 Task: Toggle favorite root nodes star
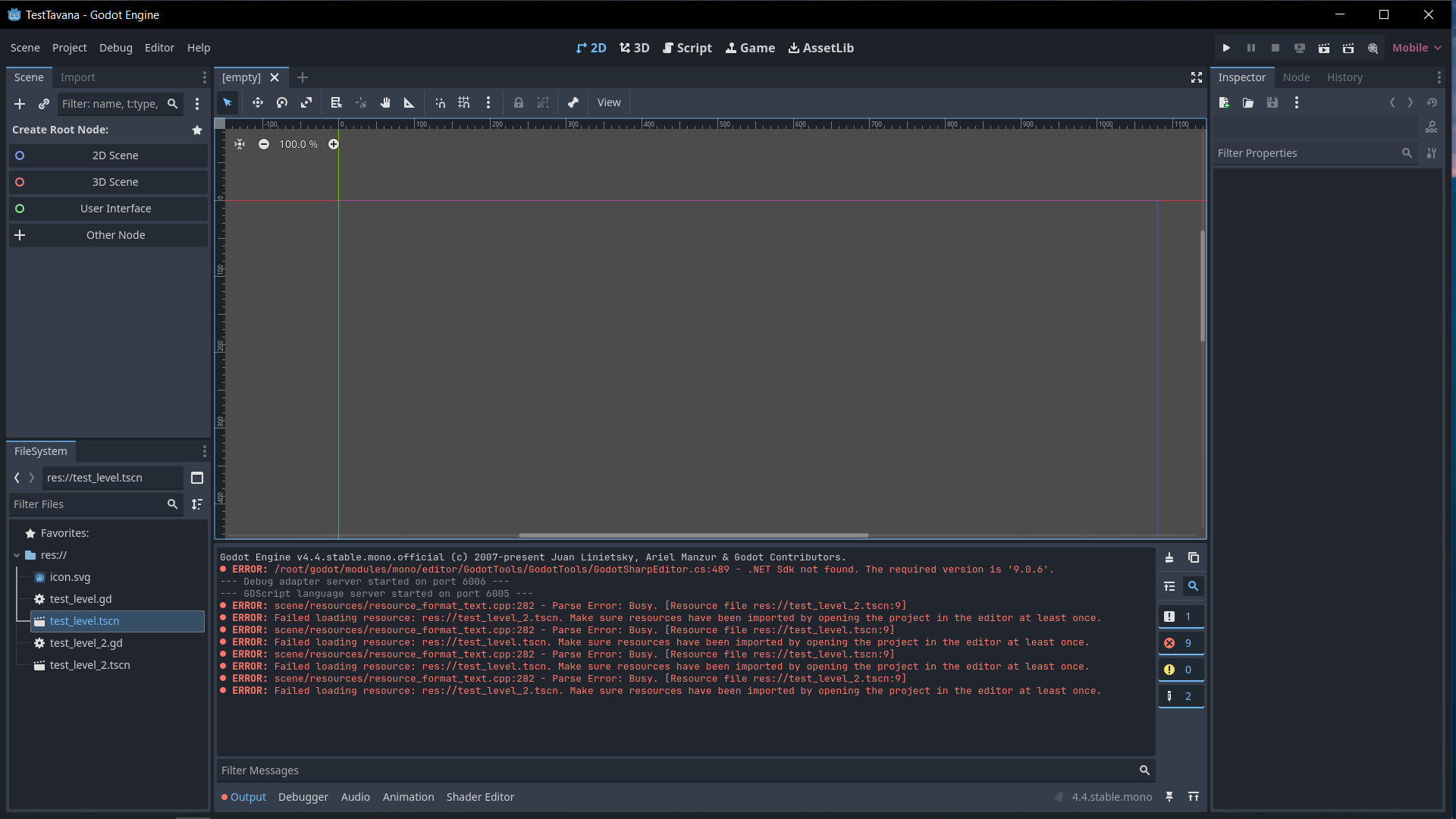[197, 130]
